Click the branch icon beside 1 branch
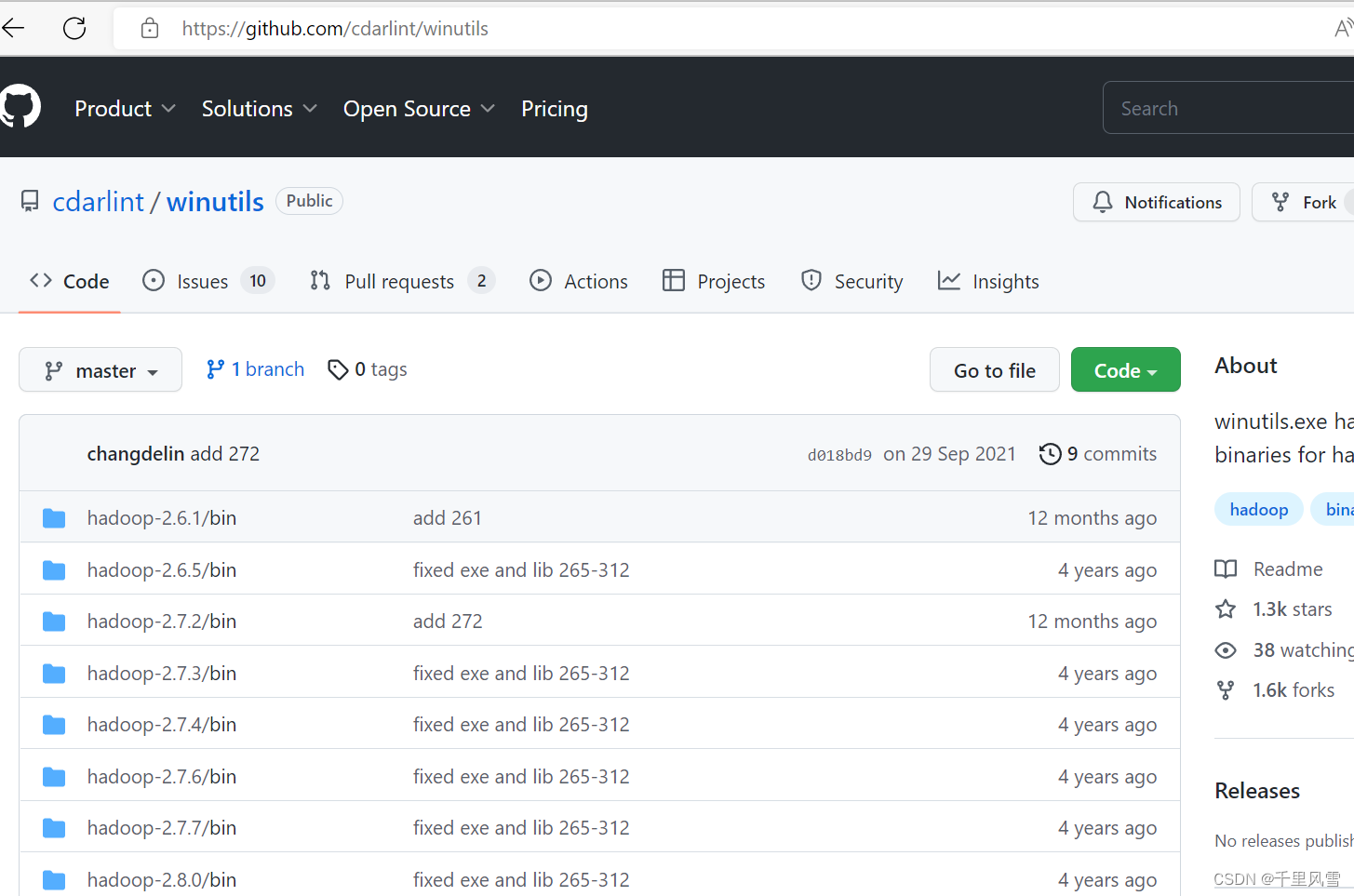This screenshot has height=896, width=1354. point(215,370)
